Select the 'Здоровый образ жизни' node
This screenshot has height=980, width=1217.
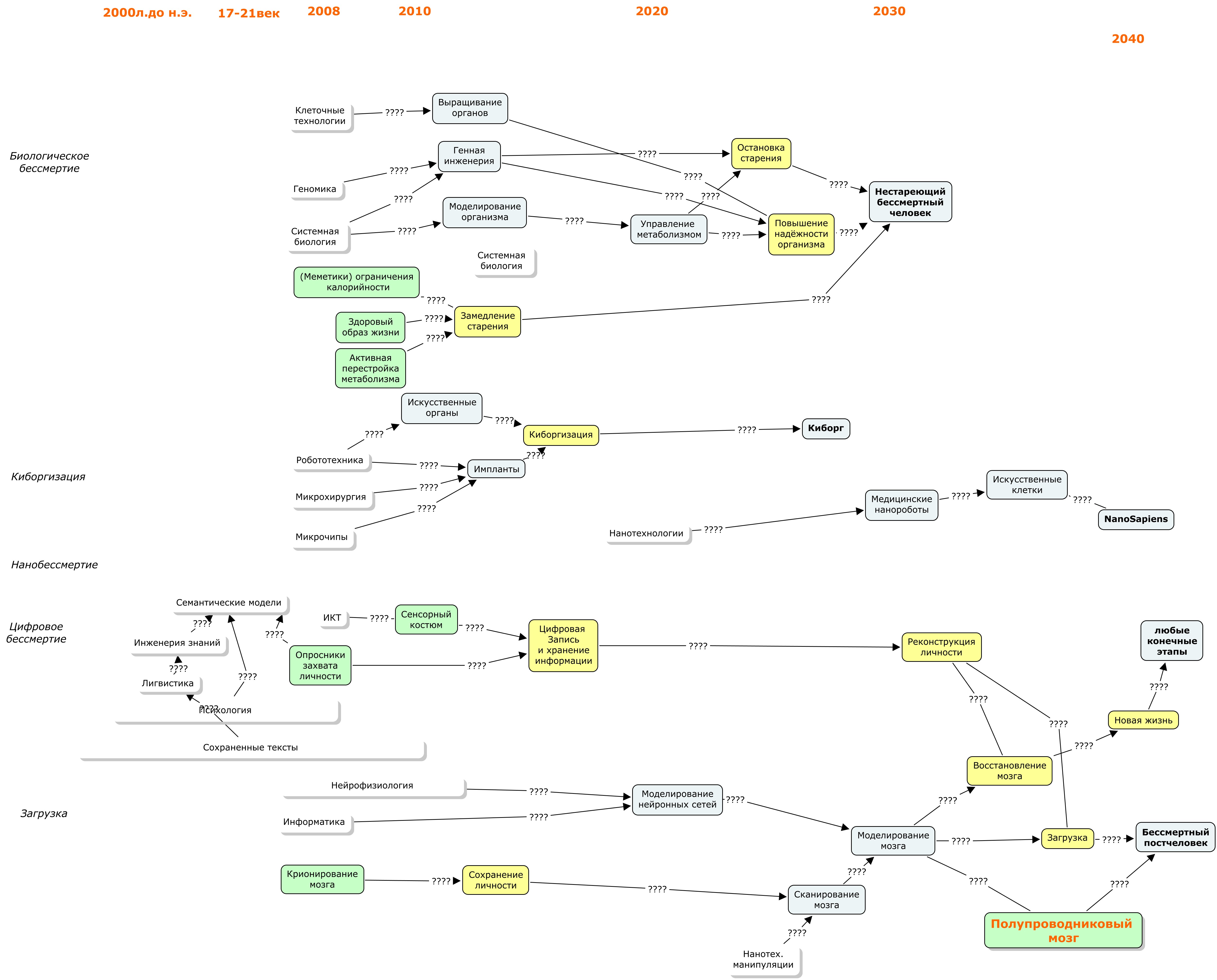(370, 327)
